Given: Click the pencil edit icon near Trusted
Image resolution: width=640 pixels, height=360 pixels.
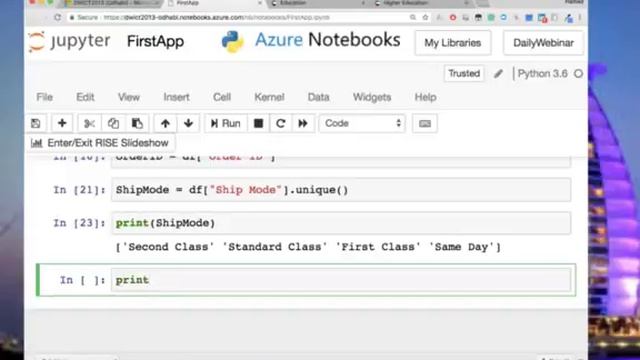Looking at the screenshot, I should point(498,74).
